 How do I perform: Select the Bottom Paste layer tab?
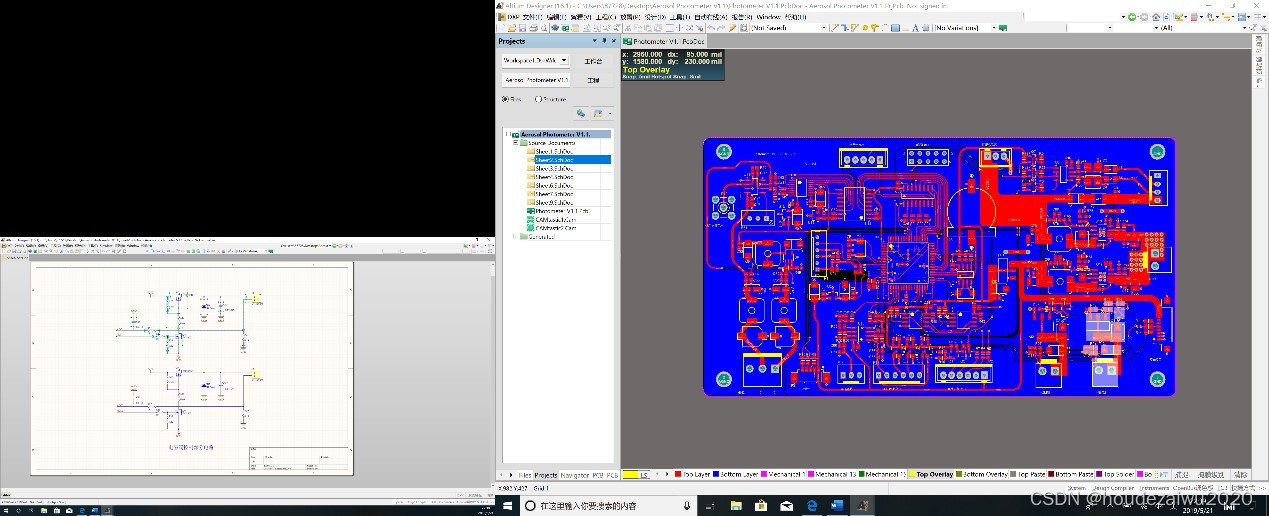1072,474
